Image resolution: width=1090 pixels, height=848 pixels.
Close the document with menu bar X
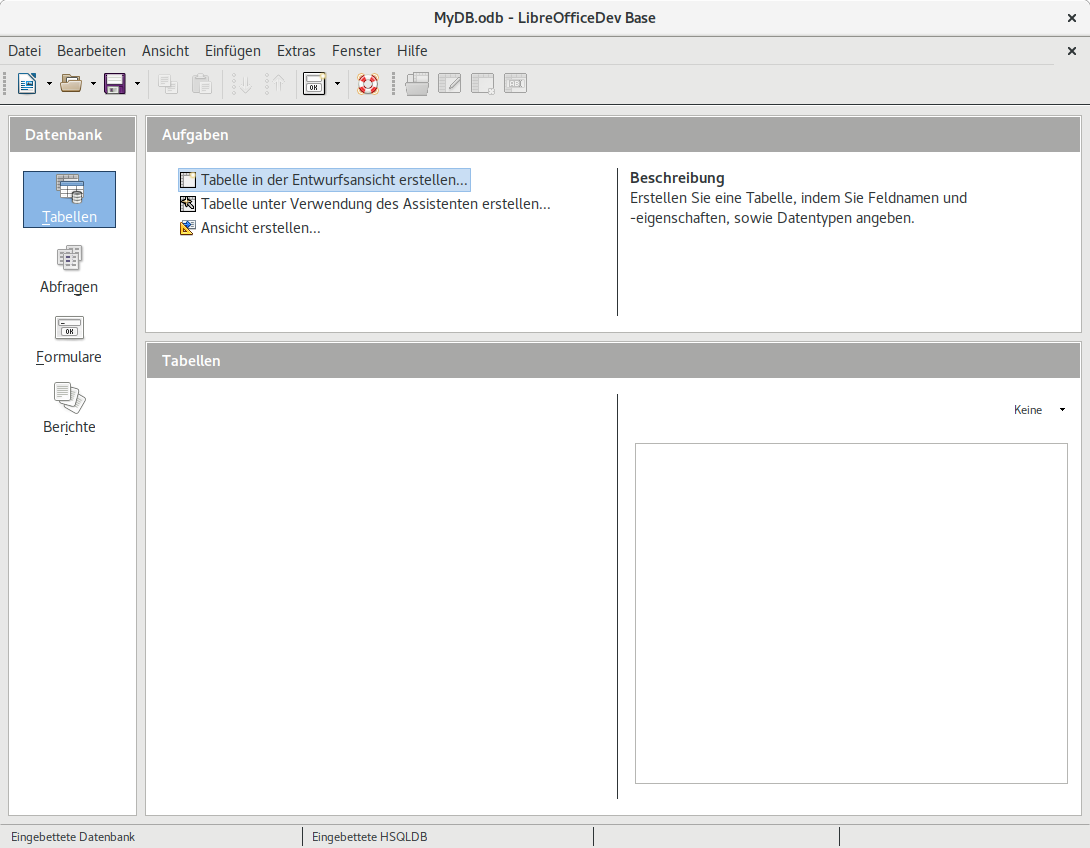point(1071,51)
